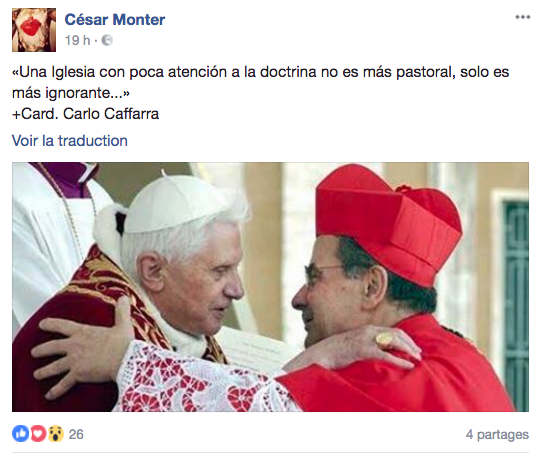Click the yellow Wow reaction icon
The width and height of the screenshot is (542, 454).
click(56, 434)
